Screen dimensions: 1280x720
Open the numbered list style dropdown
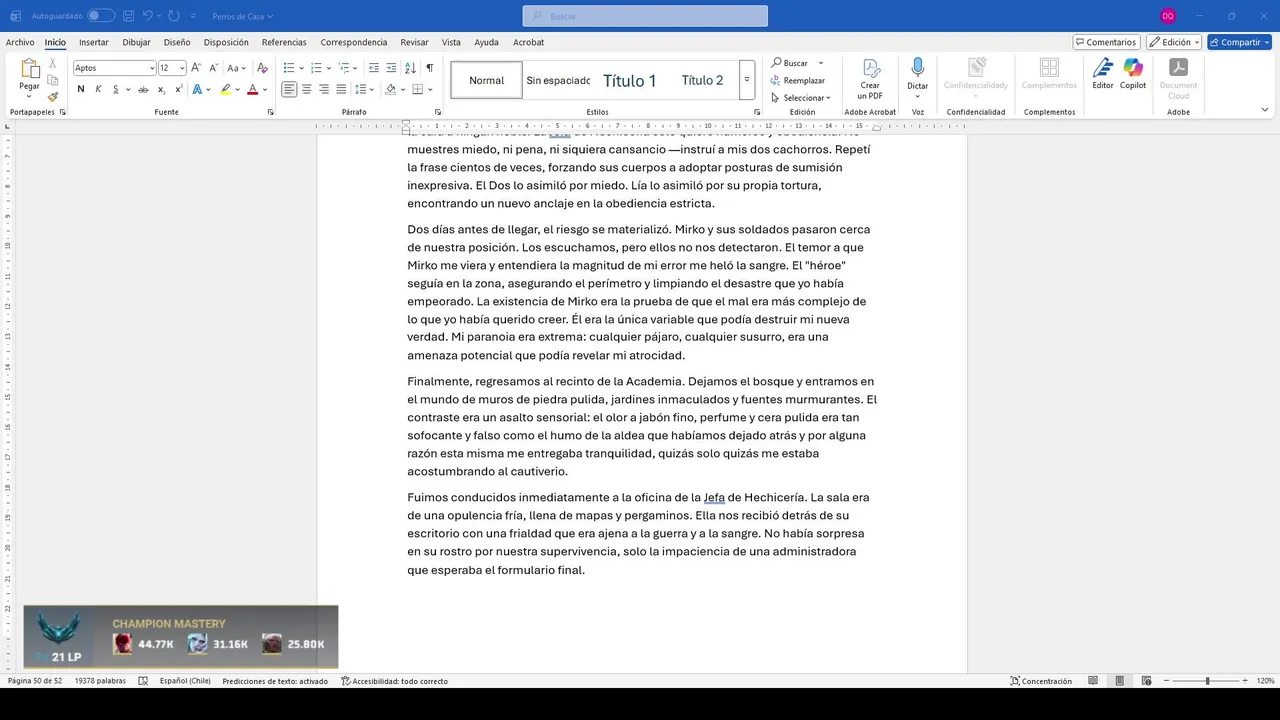(328, 68)
